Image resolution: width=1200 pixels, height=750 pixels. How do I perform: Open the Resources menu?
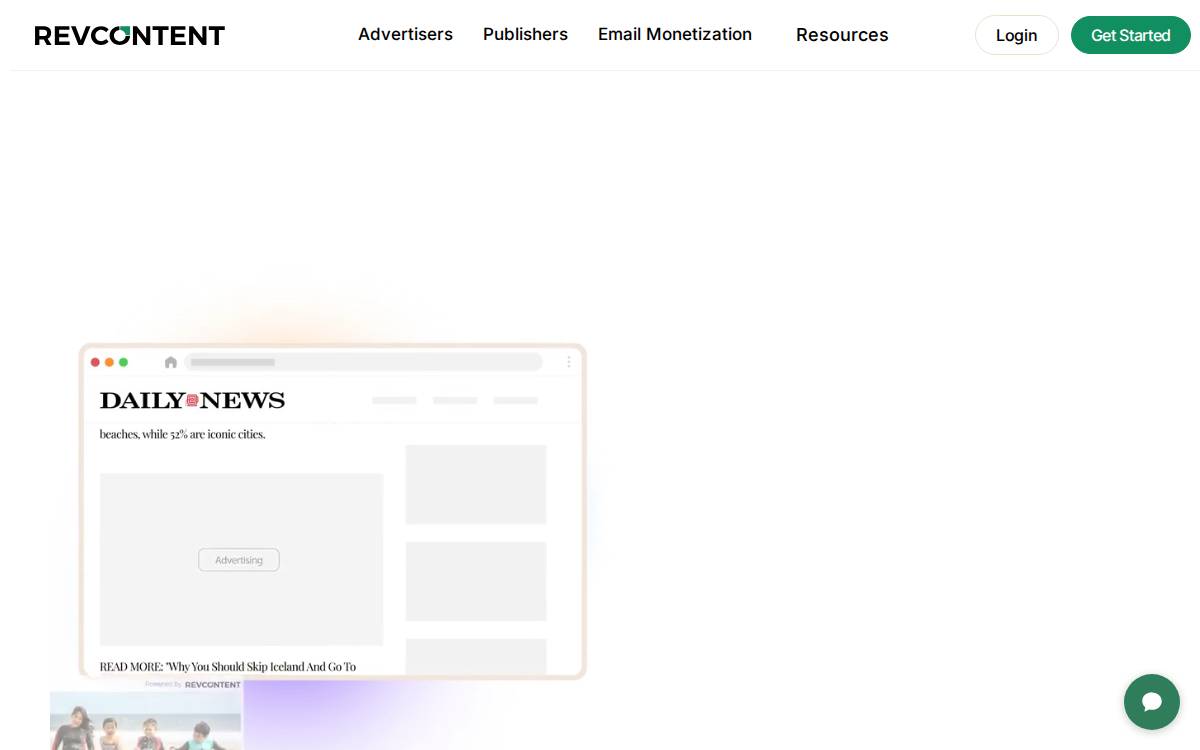[842, 35]
